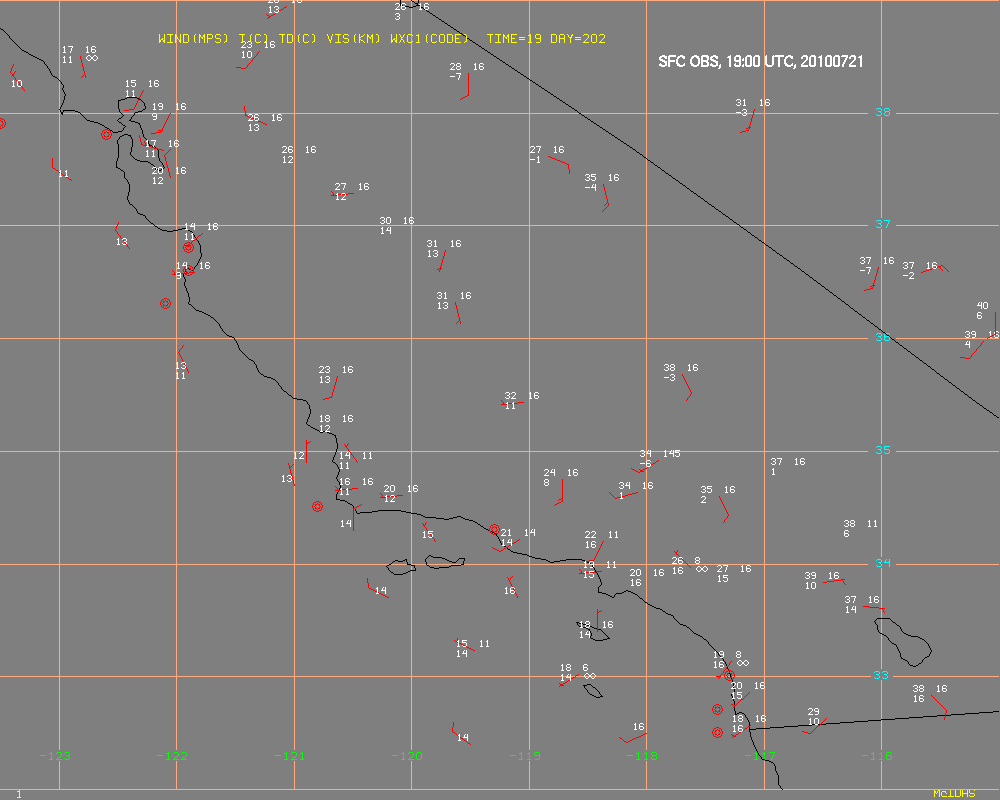Select the green longitude label -118
The width and height of the screenshot is (1000, 800).
642,756
